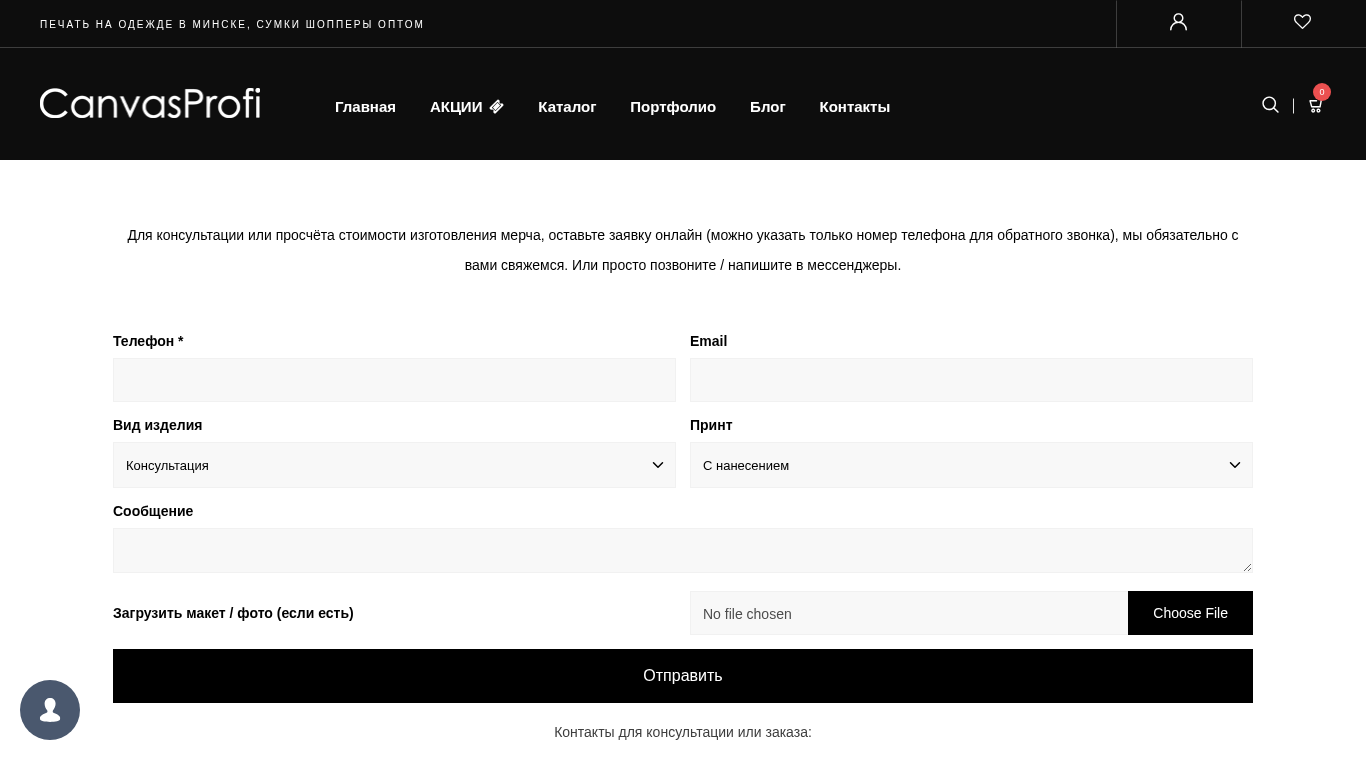Image resolution: width=1366 pixels, height=768 pixels.
Task: Open the round chat widget button
Action: pyautogui.click(x=50, y=710)
